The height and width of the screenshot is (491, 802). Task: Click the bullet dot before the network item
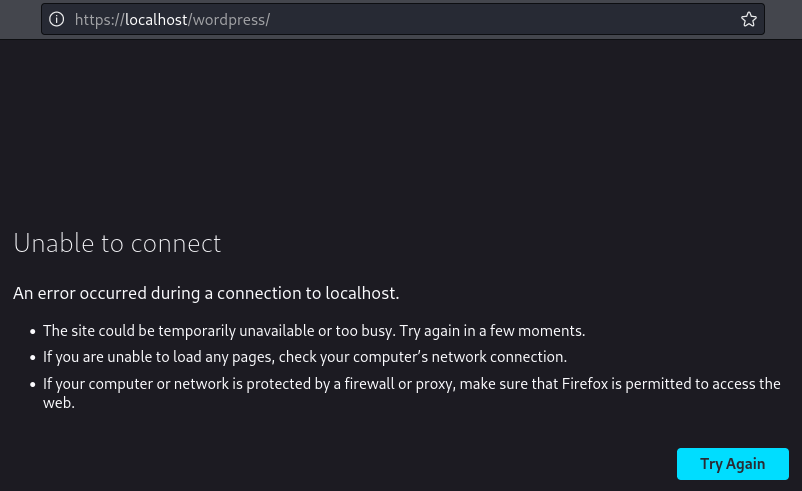tap(32, 357)
